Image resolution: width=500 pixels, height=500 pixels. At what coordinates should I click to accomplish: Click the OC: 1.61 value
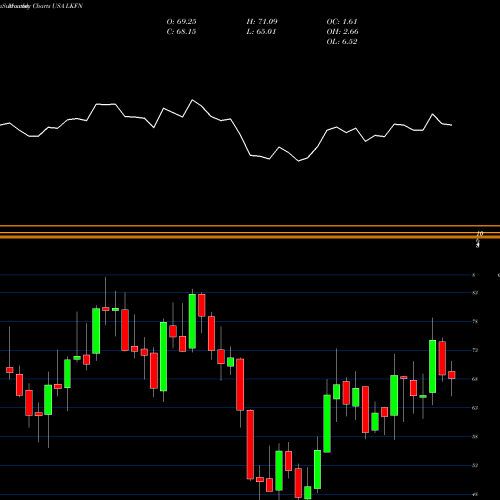(342, 22)
